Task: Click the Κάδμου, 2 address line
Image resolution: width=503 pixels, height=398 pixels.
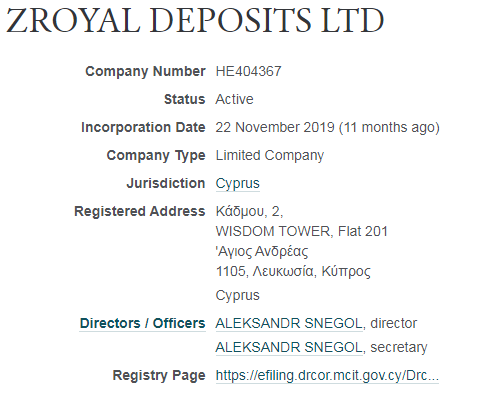Action: pos(249,212)
